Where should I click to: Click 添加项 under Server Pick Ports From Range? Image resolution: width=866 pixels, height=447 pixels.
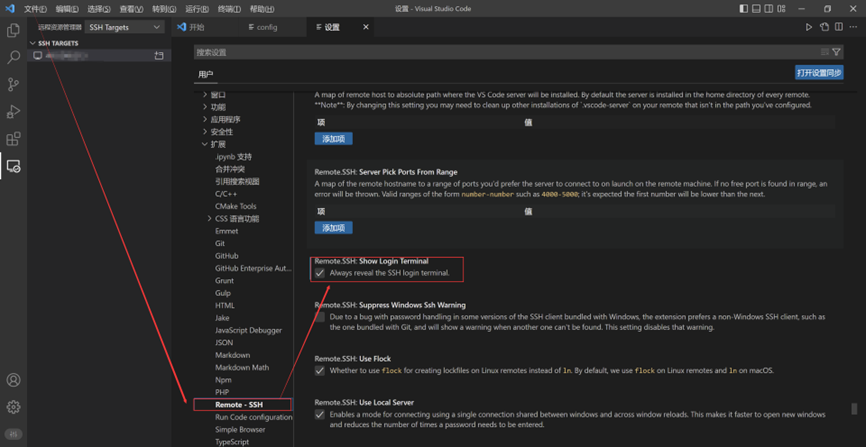[x=334, y=228]
